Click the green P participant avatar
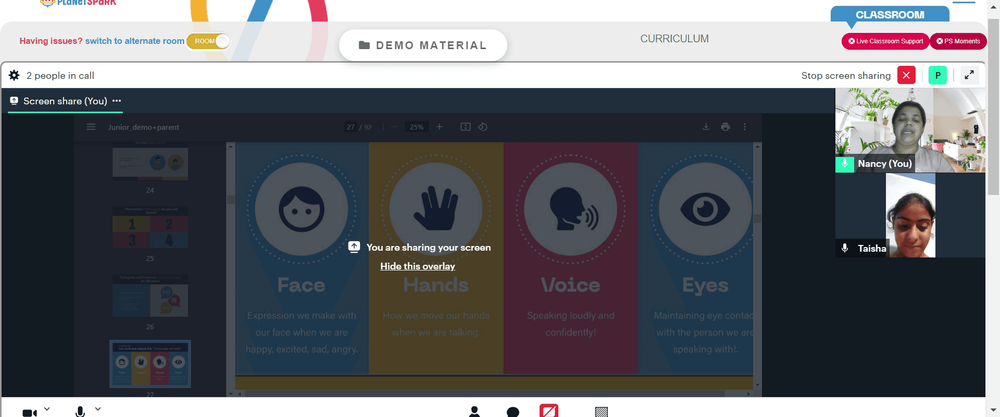This screenshot has height=417, width=1000. tap(938, 75)
